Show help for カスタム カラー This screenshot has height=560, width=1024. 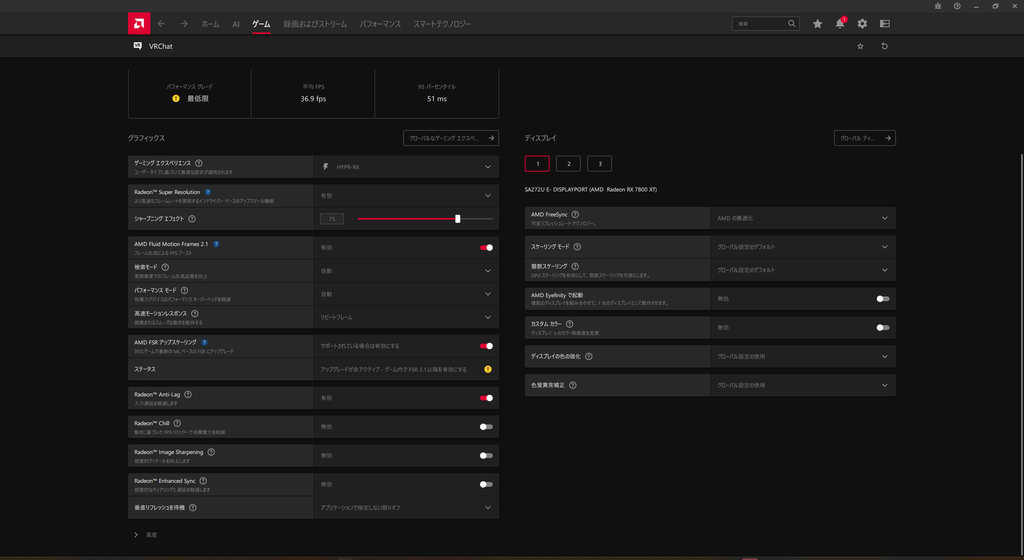point(569,324)
